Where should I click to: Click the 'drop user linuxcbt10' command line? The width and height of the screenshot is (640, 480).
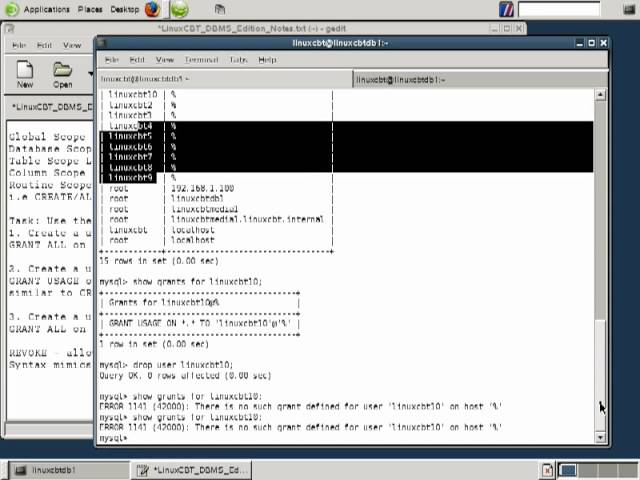(x=166, y=364)
